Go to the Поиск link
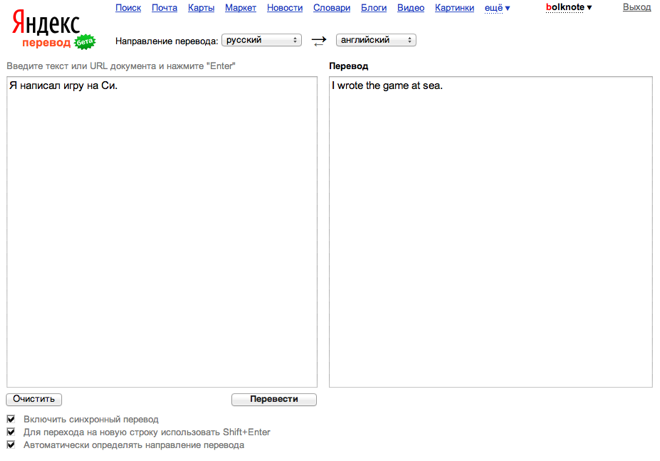Image resolution: width=660 pixels, height=461 pixels. pos(128,8)
